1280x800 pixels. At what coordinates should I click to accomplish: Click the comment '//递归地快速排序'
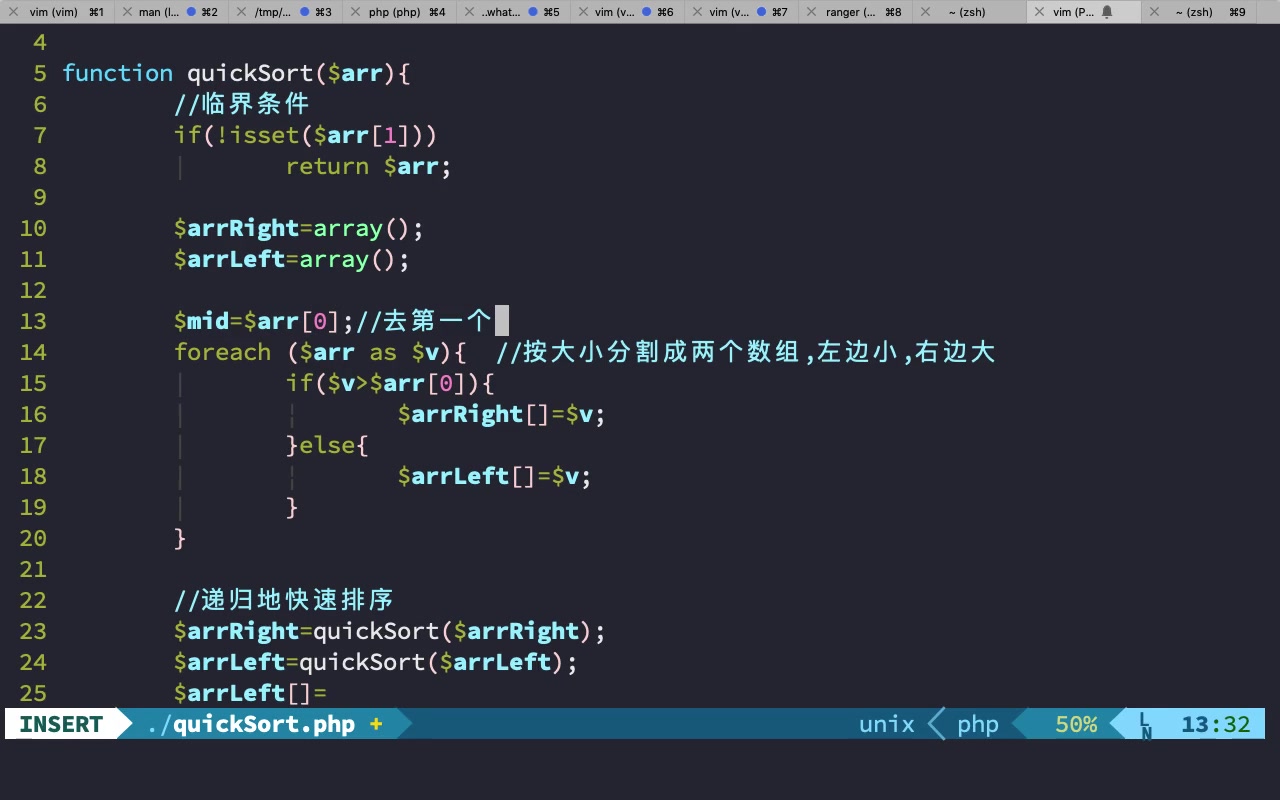coord(284,600)
